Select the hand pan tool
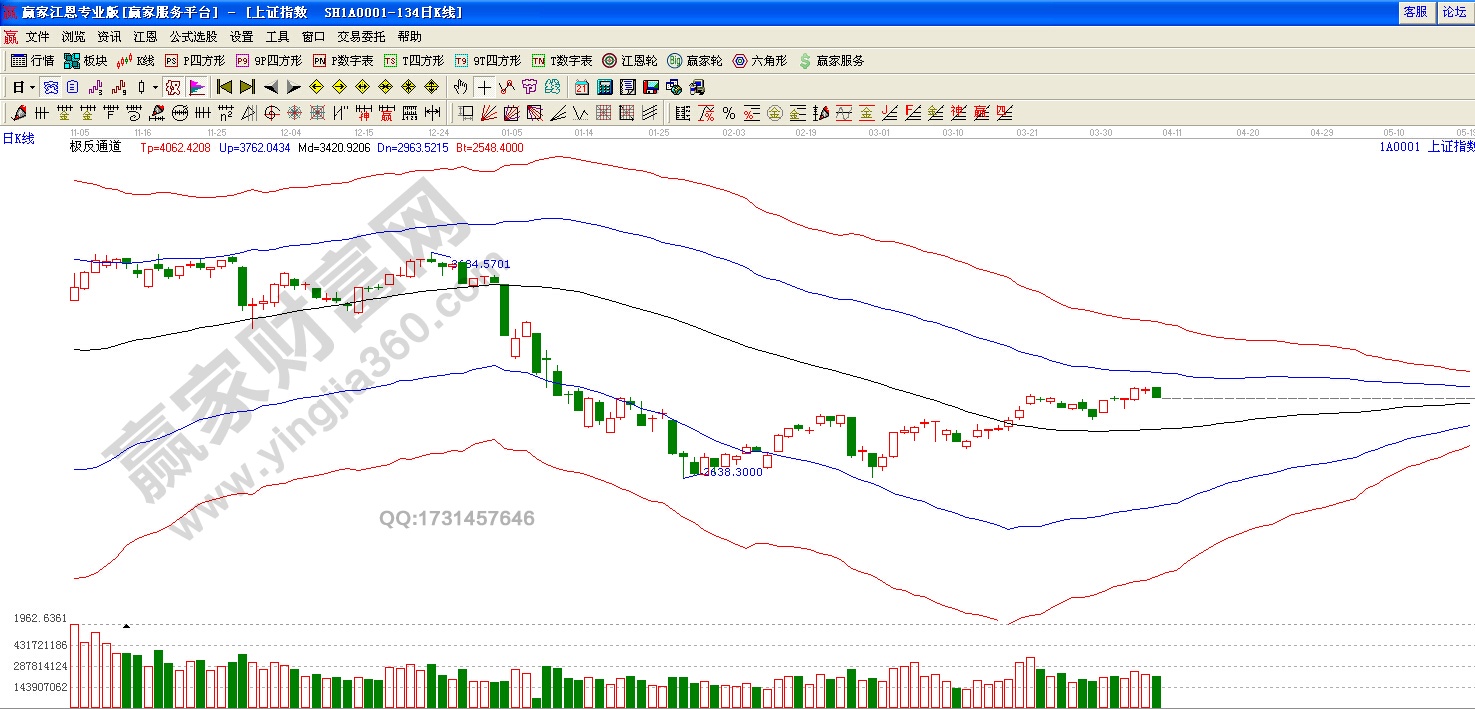The width and height of the screenshot is (1475, 709). [460, 87]
